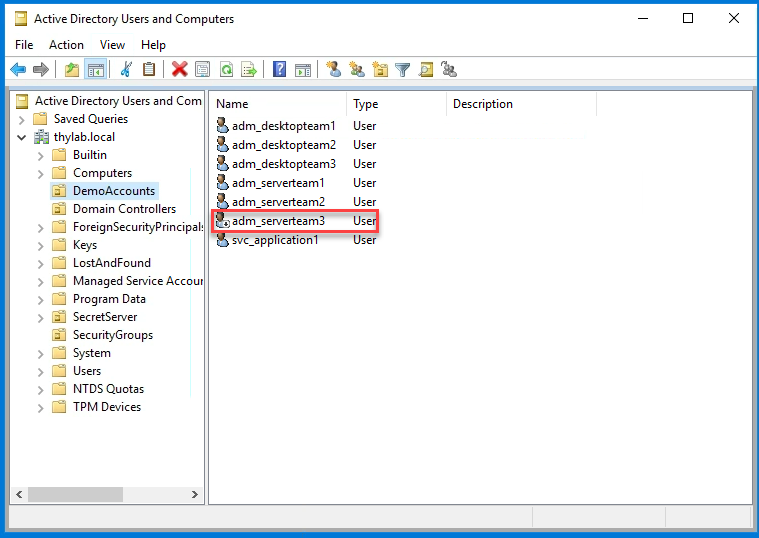Click the Create new user icon
The image size is (759, 538).
[x=334, y=69]
